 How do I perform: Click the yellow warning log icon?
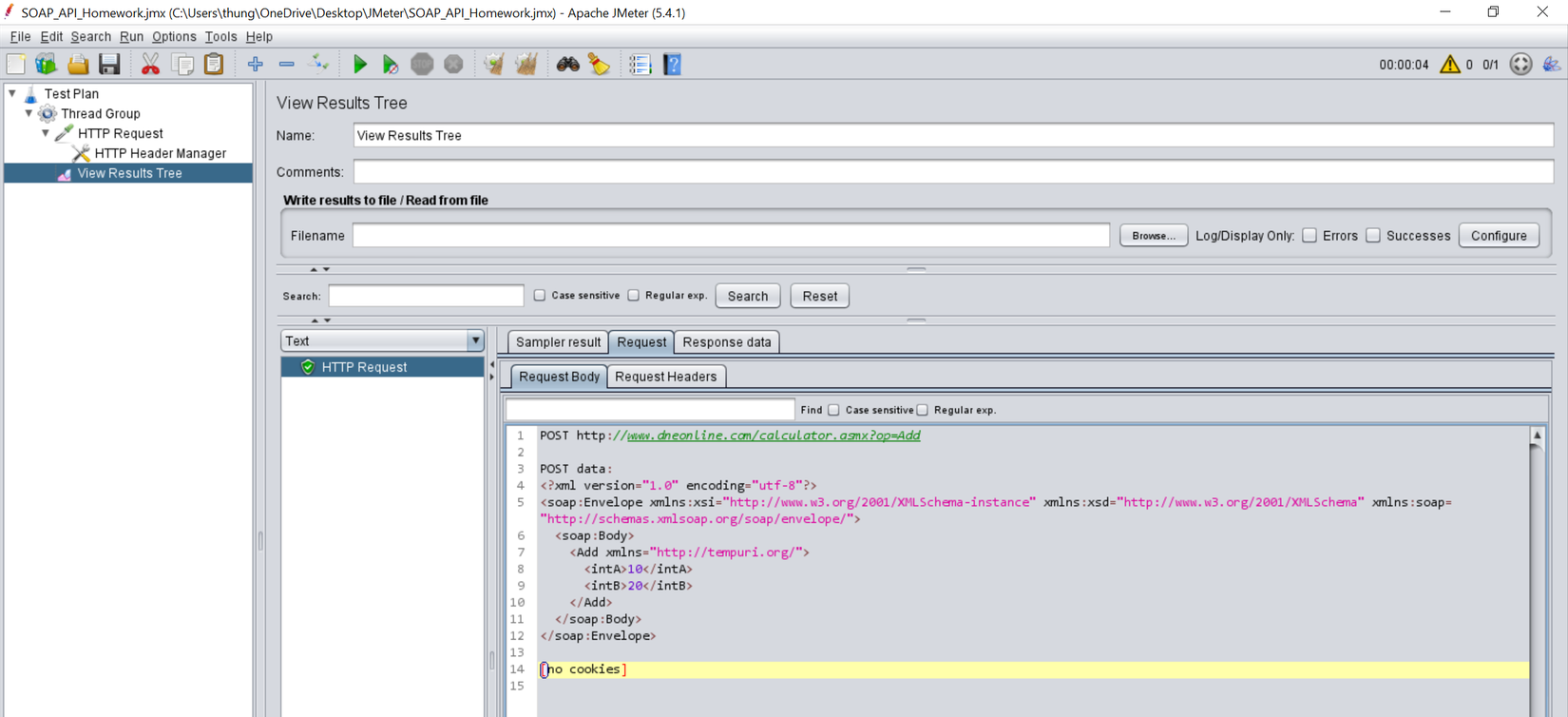1449,65
